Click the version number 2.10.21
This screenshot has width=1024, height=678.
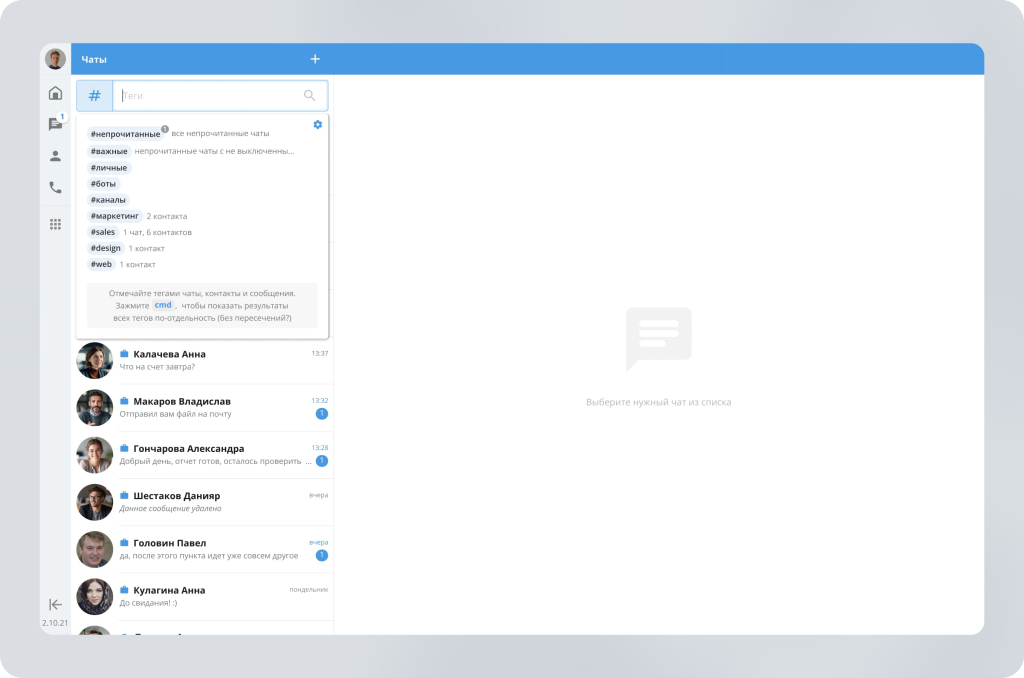(55, 623)
